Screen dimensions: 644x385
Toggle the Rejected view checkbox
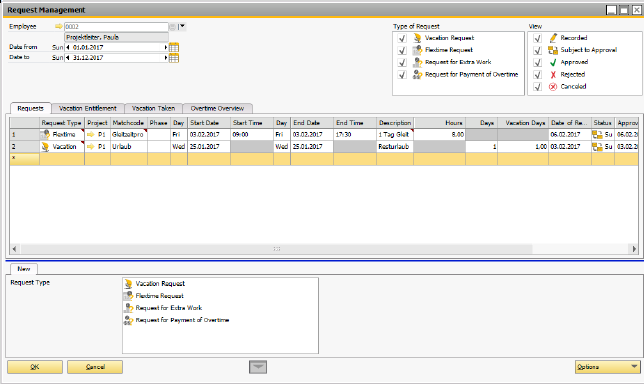pyautogui.click(x=537, y=74)
